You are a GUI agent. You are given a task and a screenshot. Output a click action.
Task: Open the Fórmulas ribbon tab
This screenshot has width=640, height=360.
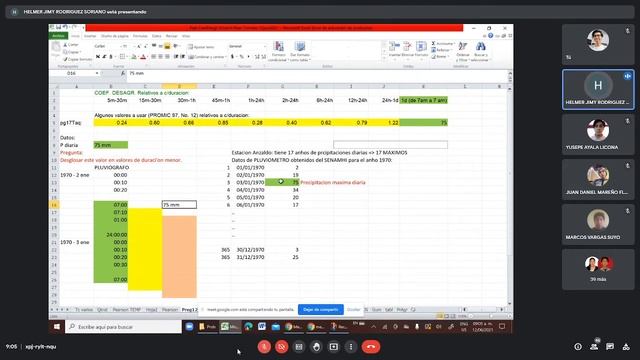point(140,36)
